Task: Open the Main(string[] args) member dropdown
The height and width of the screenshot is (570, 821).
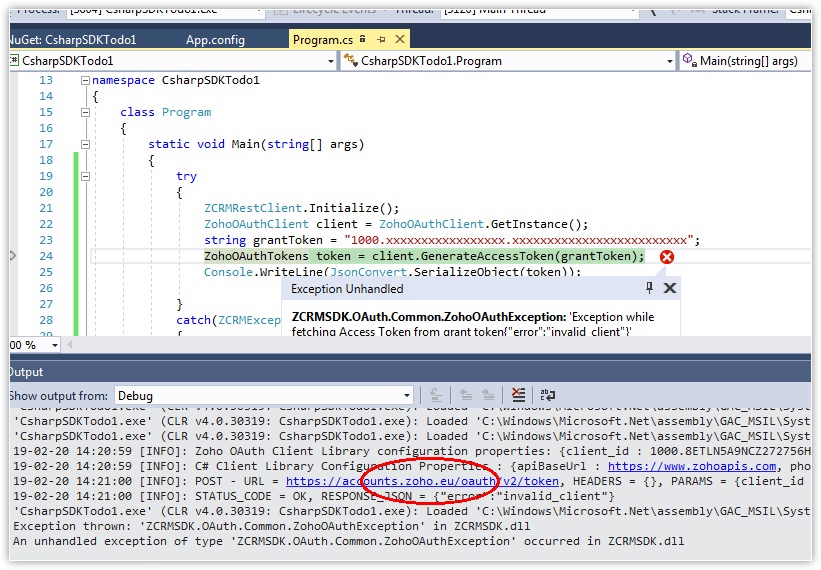Action: click(746, 61)
